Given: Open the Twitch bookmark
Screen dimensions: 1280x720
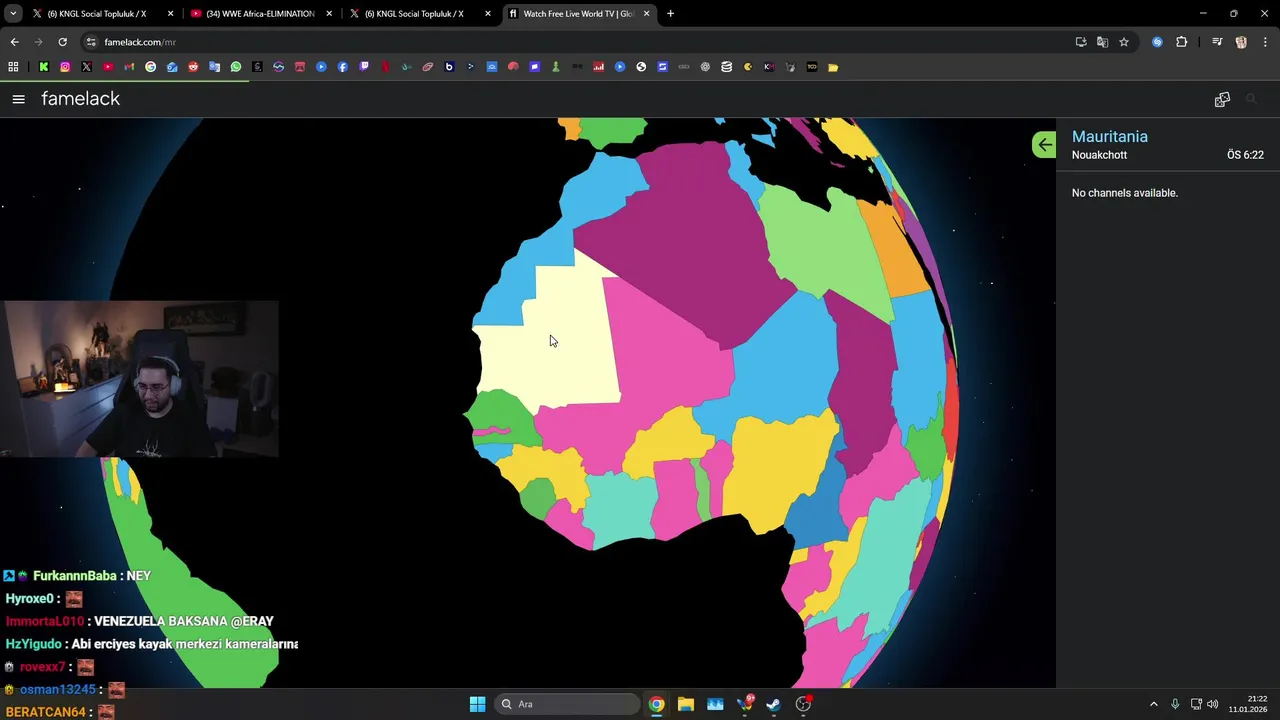Looking at the screenshot, I should pyautogui.click(x=364, y=67).
